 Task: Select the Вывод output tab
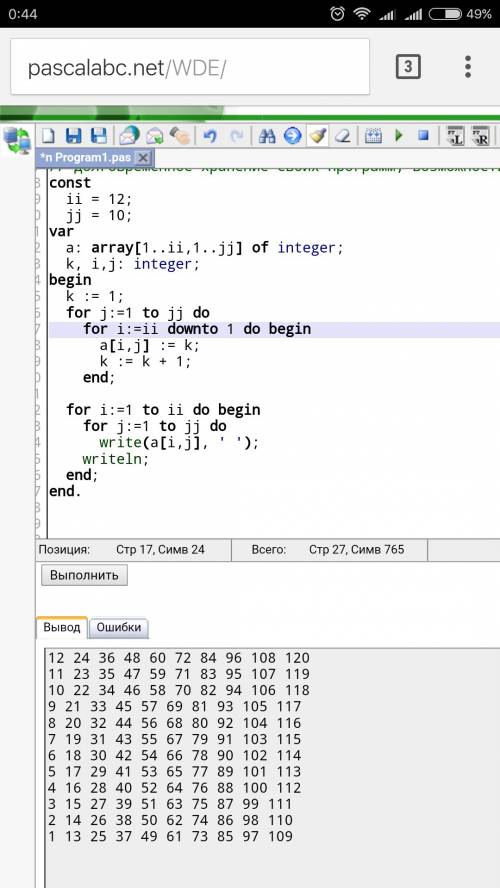[x=62, y=627]
